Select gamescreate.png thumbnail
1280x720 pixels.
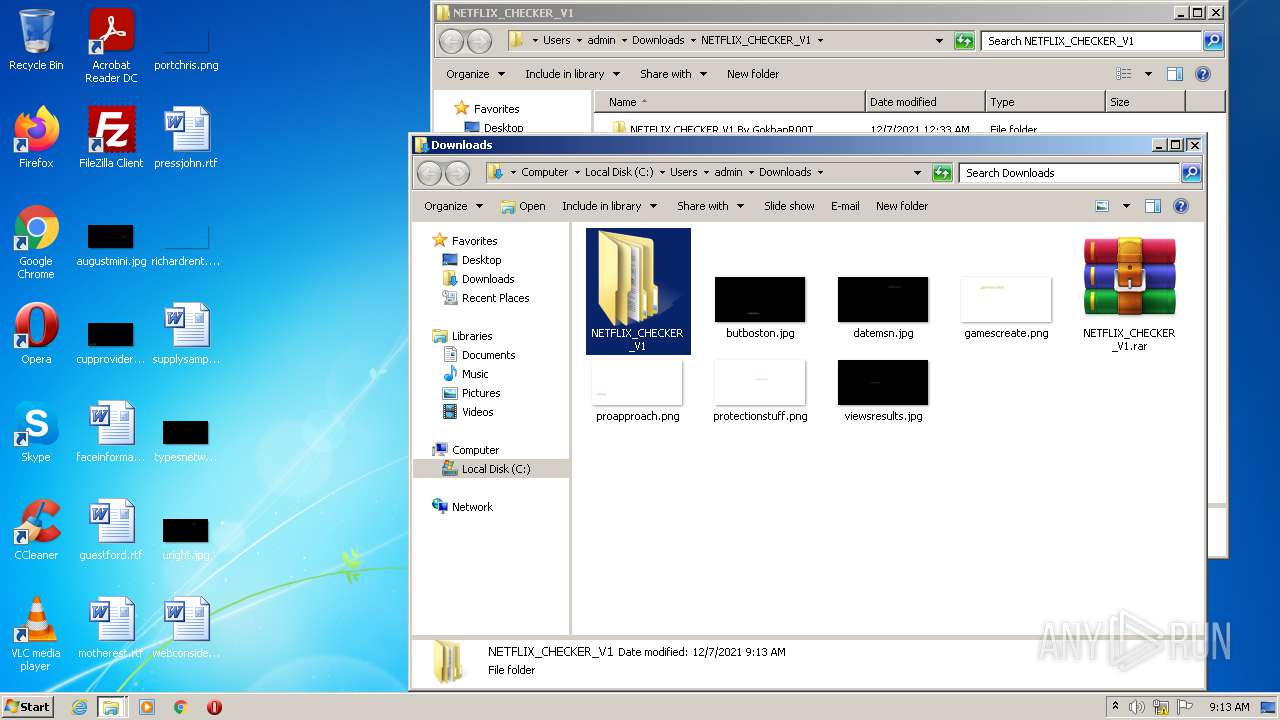(x=1006, y=309)
